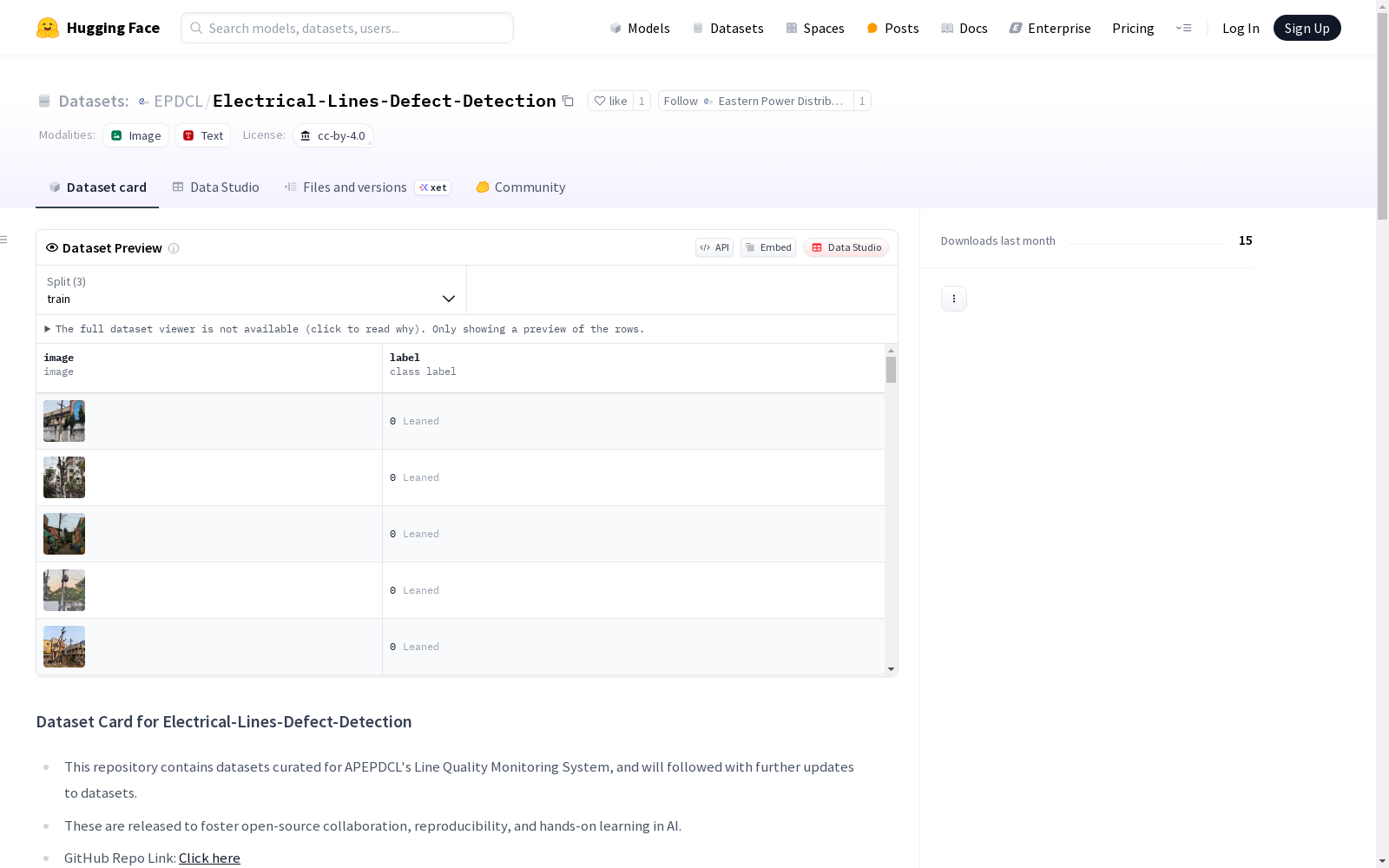Expand the Split train dropdown

(251, 290)
